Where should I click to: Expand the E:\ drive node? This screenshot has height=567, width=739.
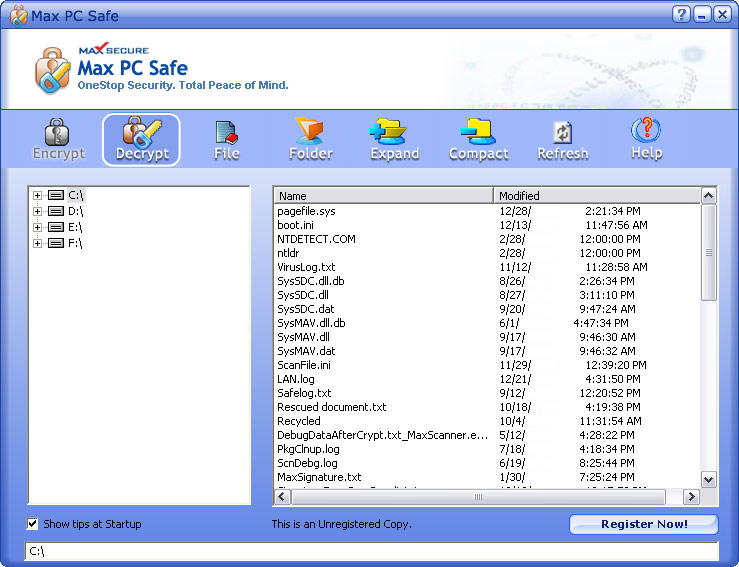coord(38,227)
